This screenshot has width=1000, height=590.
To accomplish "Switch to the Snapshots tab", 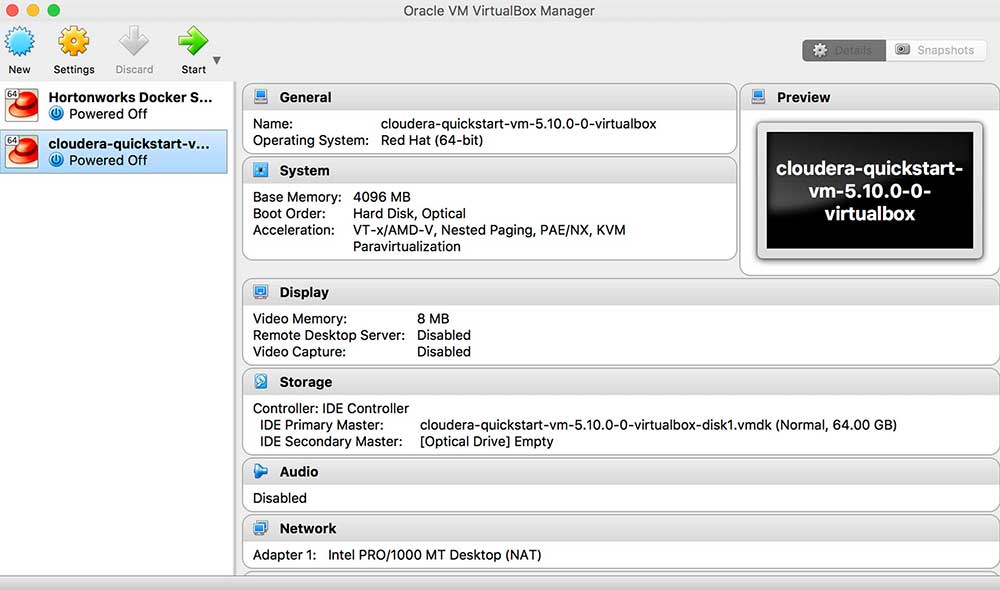I will click(936, 50).
